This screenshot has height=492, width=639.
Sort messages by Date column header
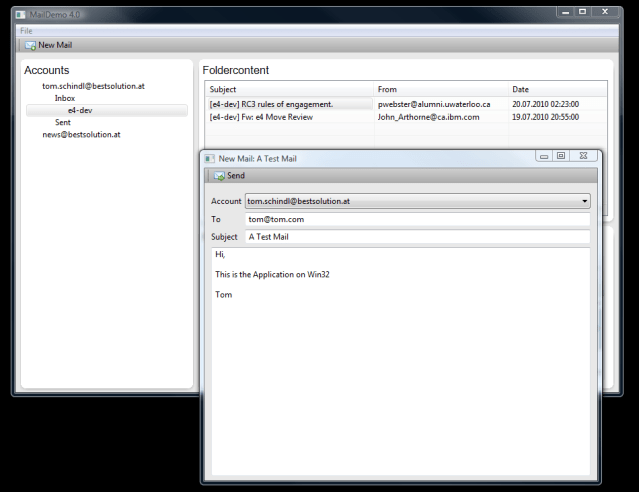point(556,89)
